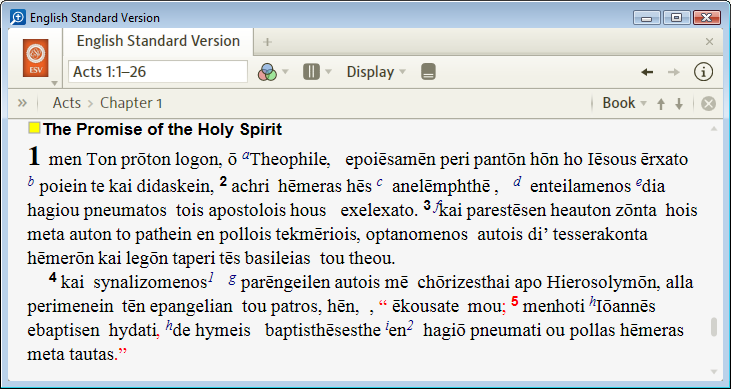Click the large chapter number 1
The image size is (731, 389).
coord(34,156)
